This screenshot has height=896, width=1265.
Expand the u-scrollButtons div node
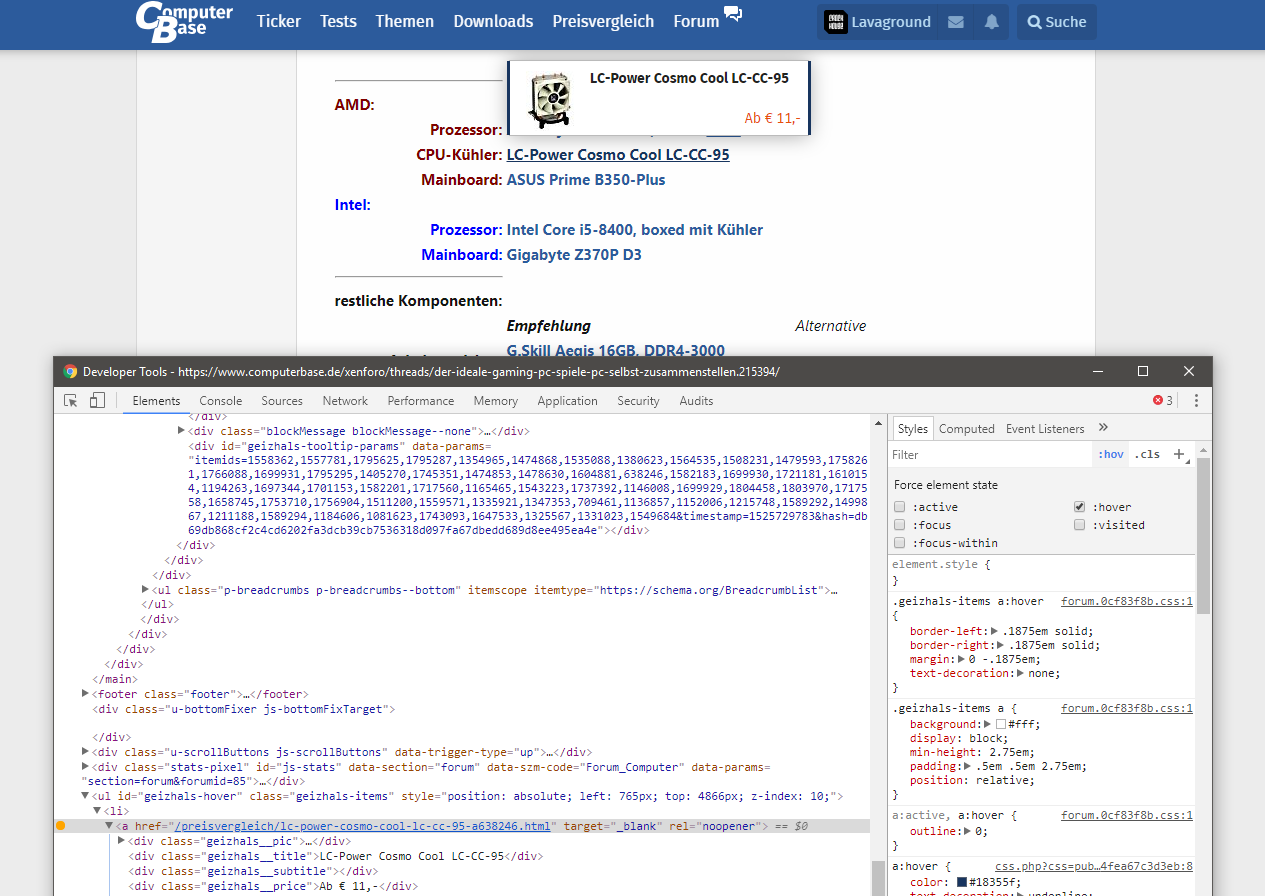tap(85, 751)
